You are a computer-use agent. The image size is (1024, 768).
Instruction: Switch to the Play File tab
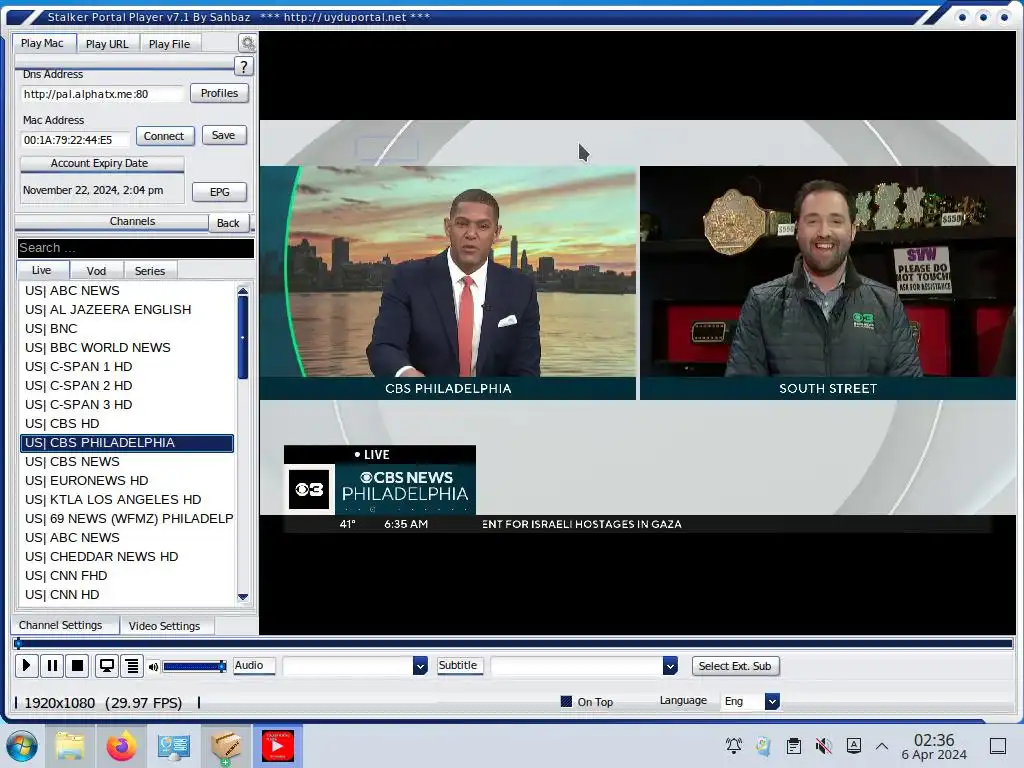169,44
